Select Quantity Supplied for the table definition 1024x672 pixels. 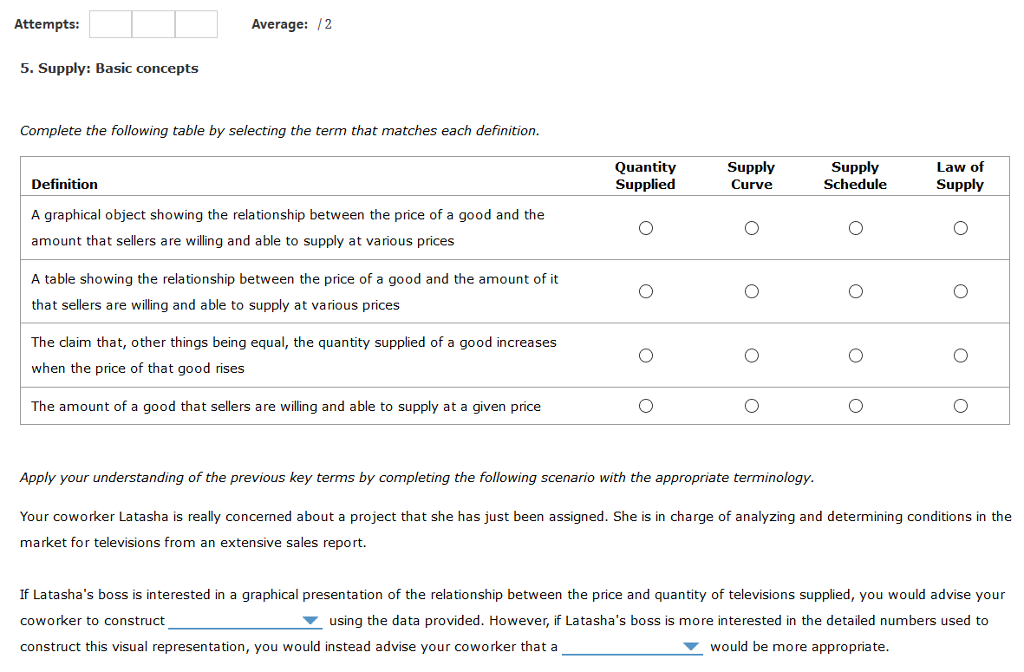645,291
